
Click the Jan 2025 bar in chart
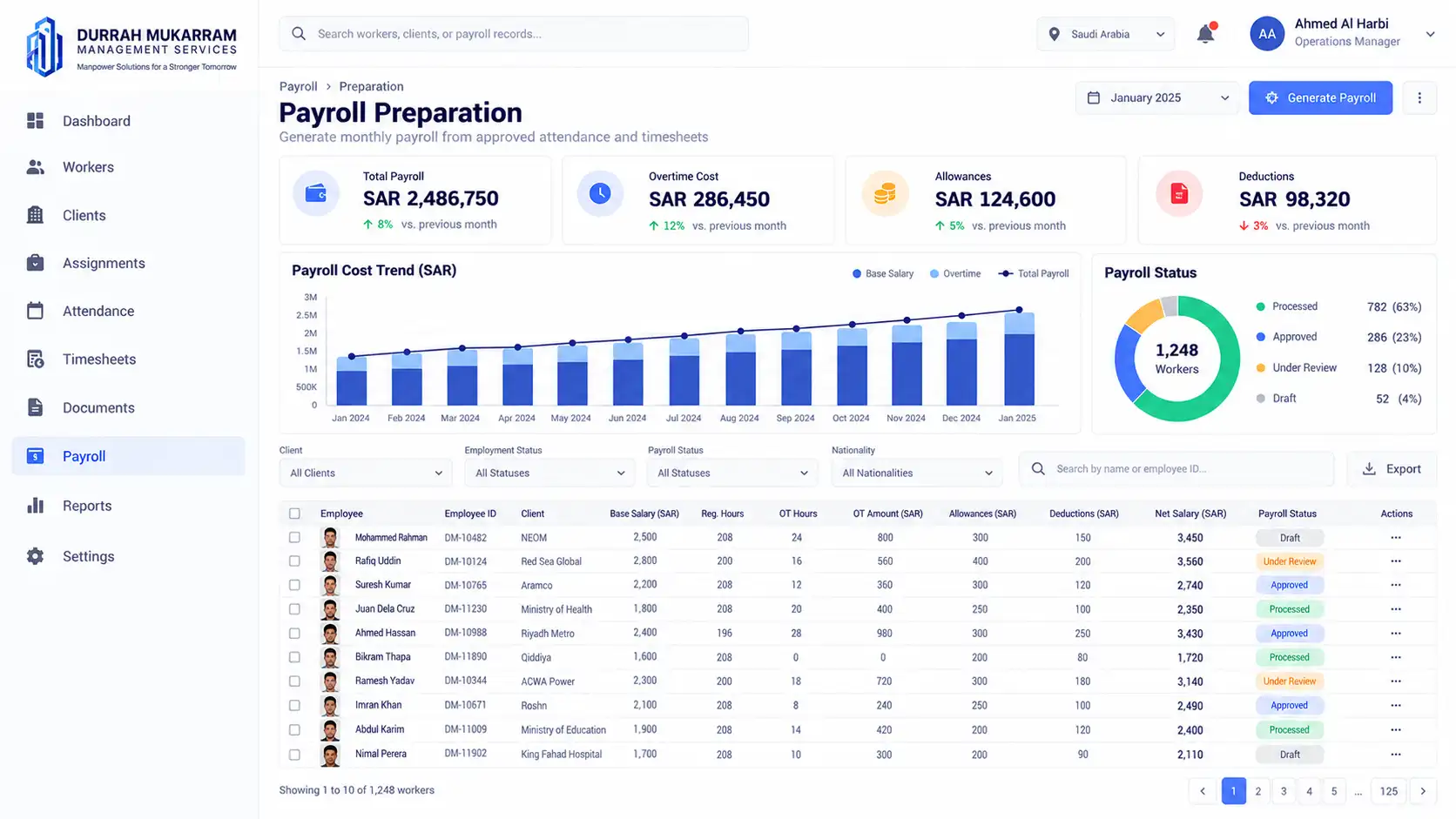pos(1019,359)
